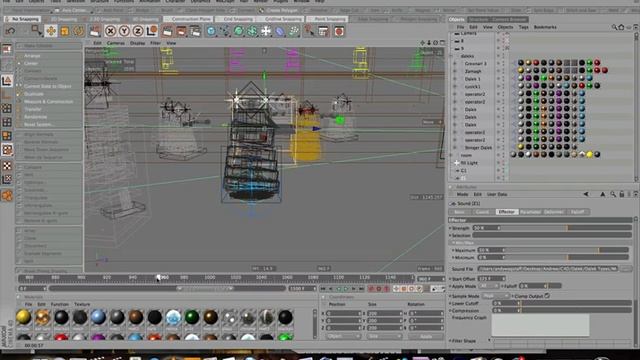Expand the Stinger Dalek object

point(455,147)
